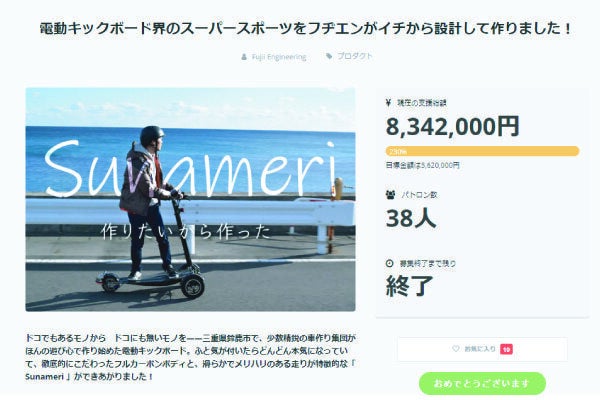The height and width of the screenshot is (400, 600).
Task: Click the tag icon beside プロダクト
Action: (x=329, y=56)
